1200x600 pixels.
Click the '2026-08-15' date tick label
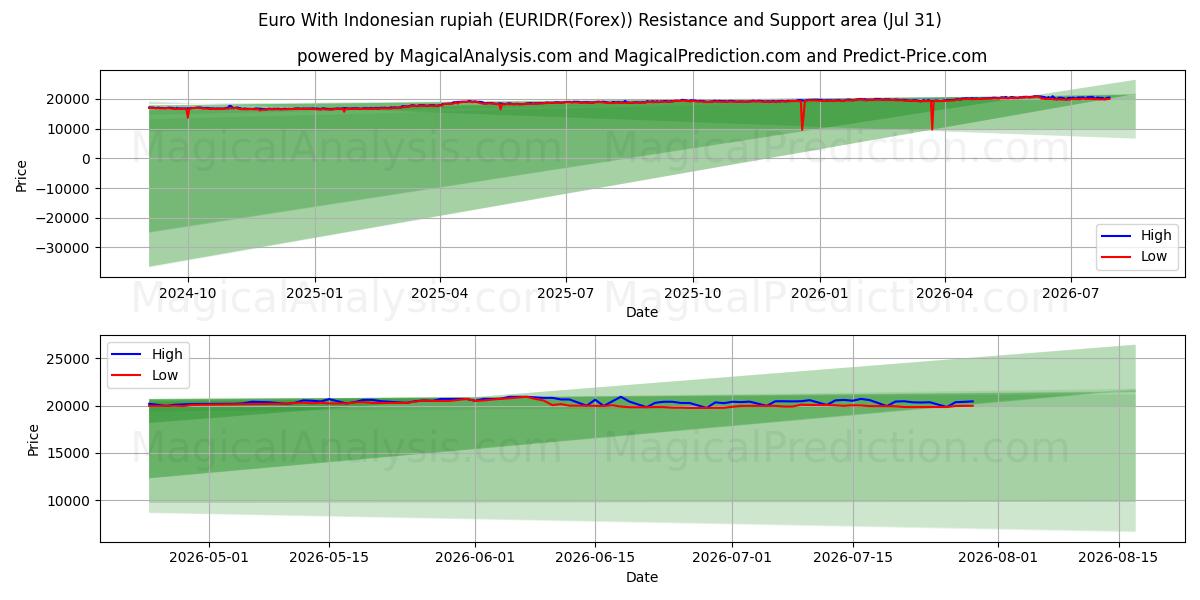click(x=1119, y=557)
